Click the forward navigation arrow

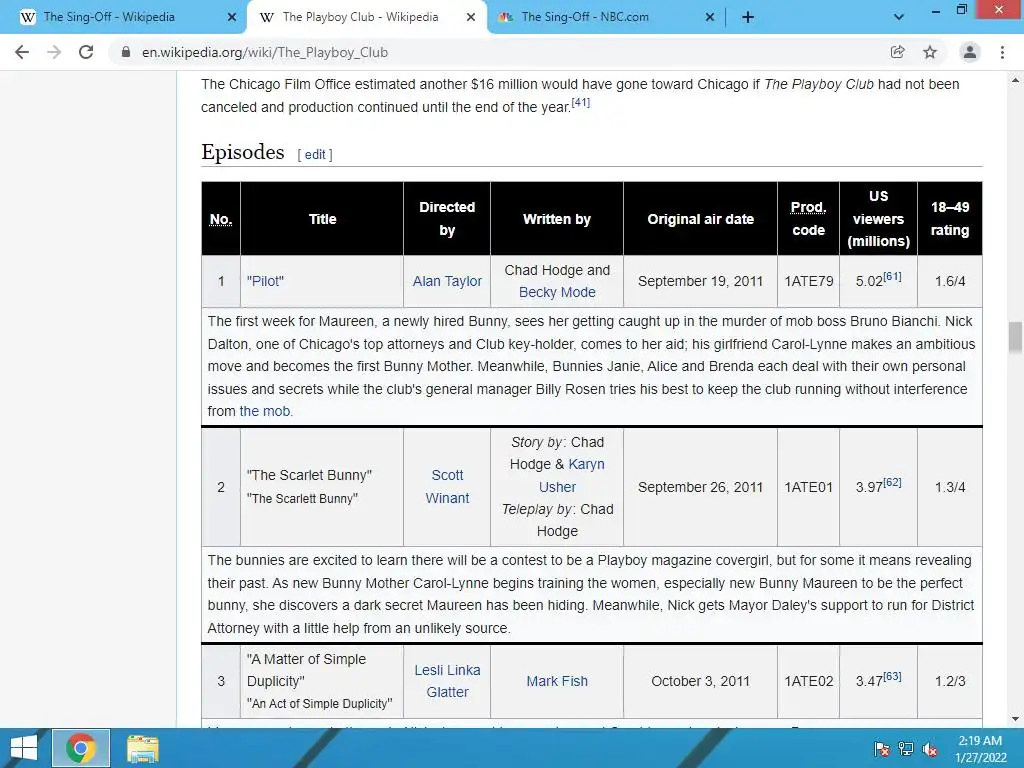54,52
